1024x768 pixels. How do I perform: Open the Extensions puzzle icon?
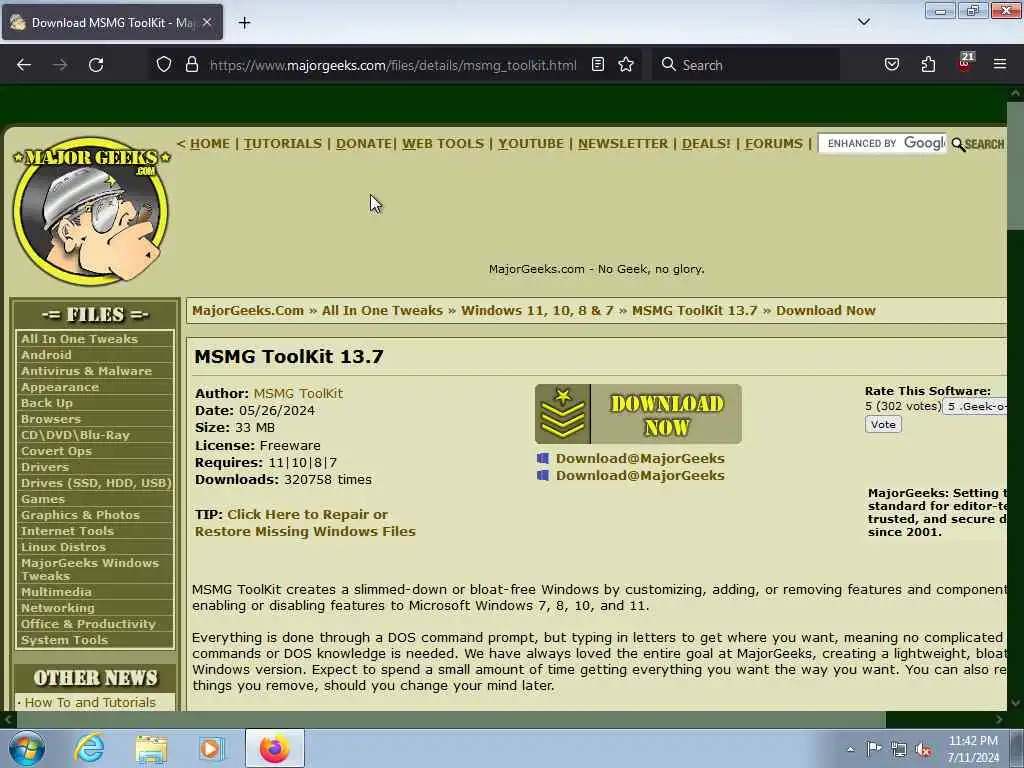pos(928,64)
